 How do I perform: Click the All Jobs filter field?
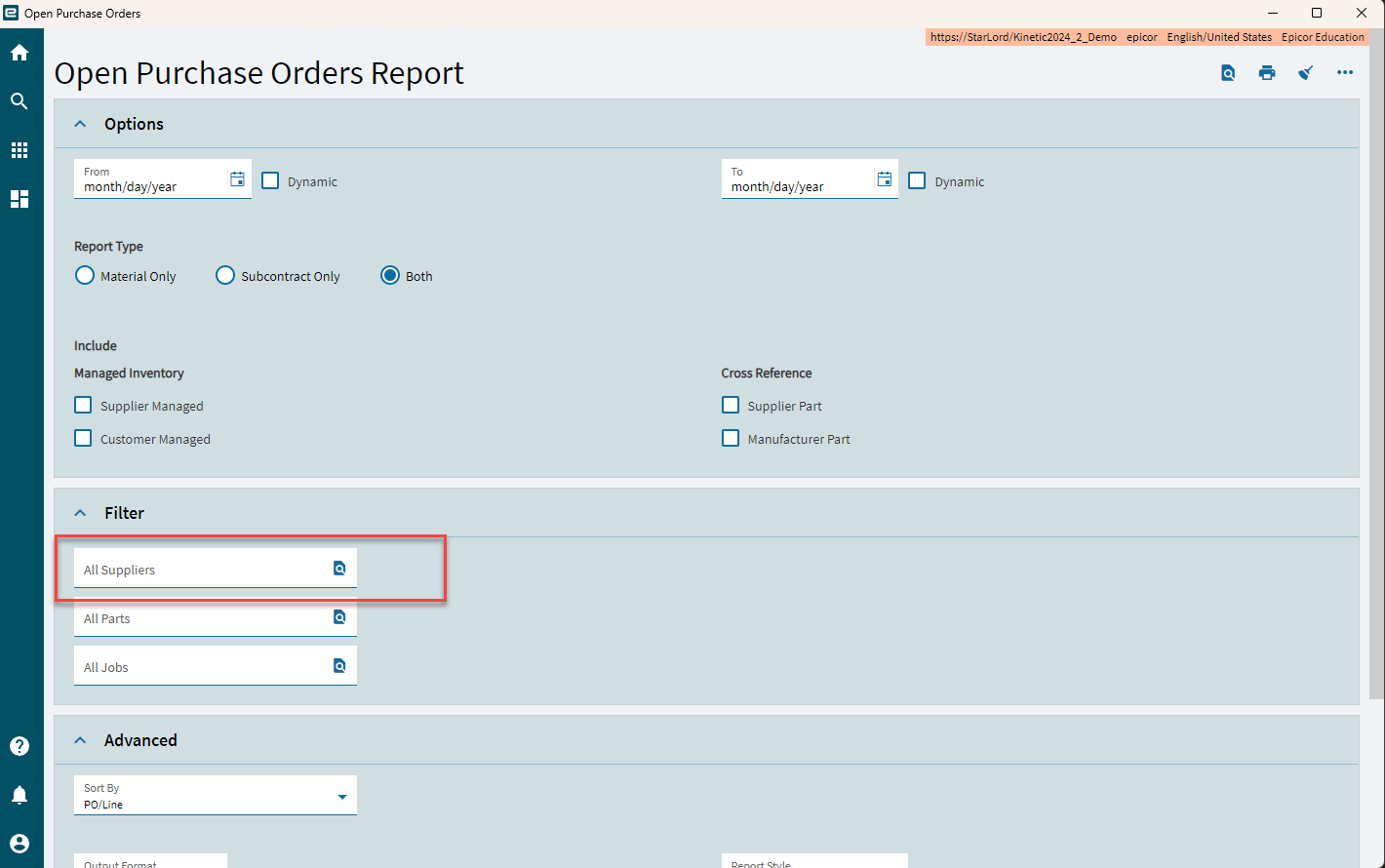coord(216,666)
